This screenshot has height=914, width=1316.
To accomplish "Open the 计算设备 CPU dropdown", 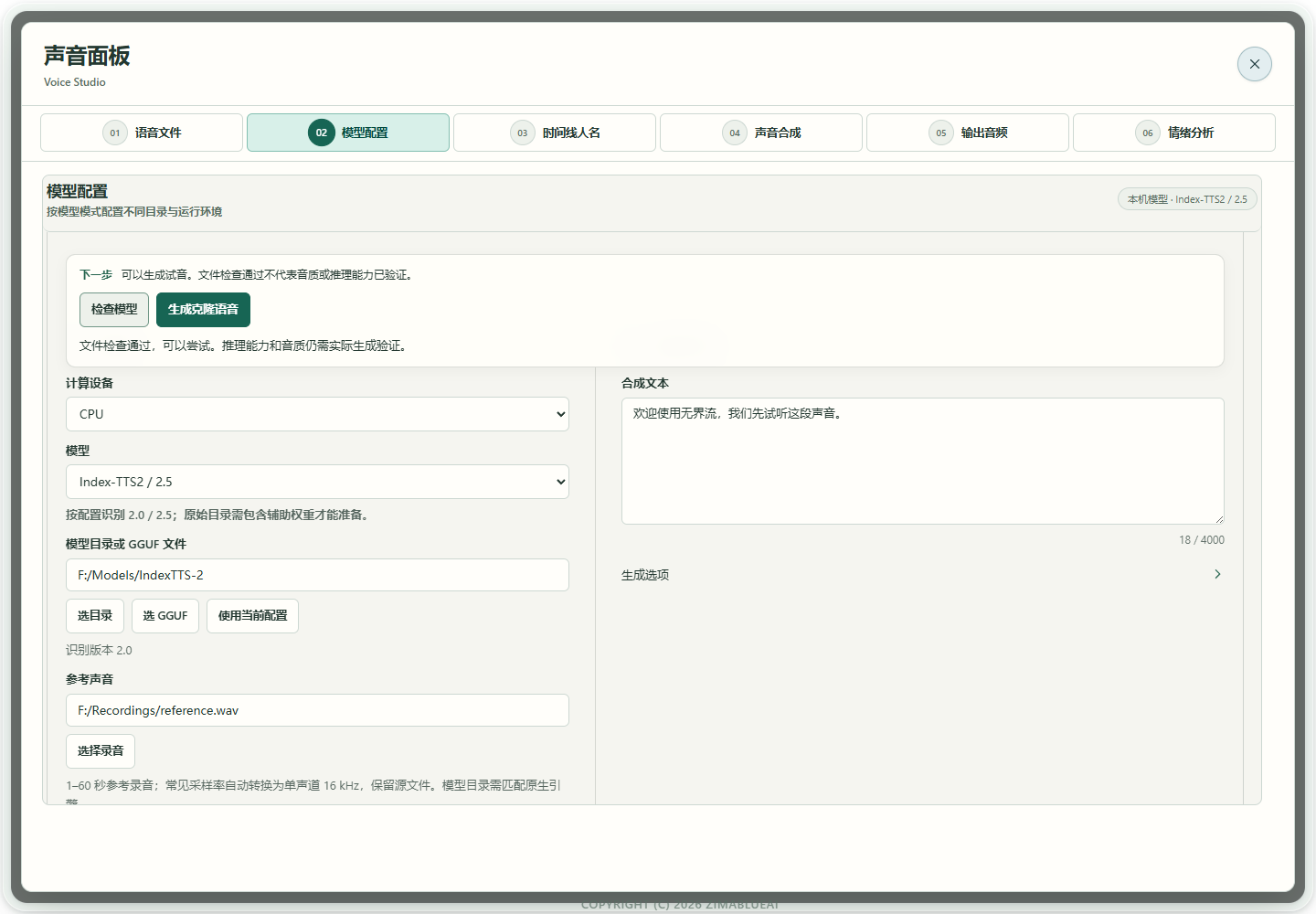I will pyautogui.click(x=317, y=414).
